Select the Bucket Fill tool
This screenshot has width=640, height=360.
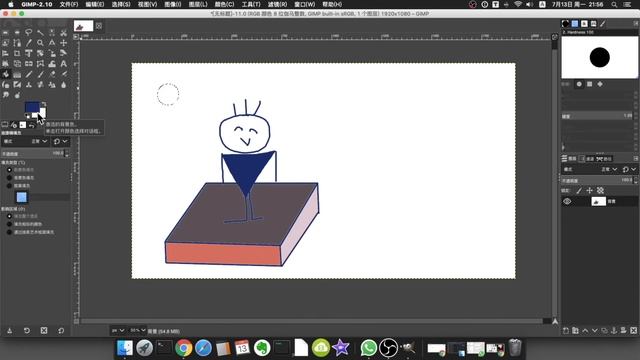[6, 74]
